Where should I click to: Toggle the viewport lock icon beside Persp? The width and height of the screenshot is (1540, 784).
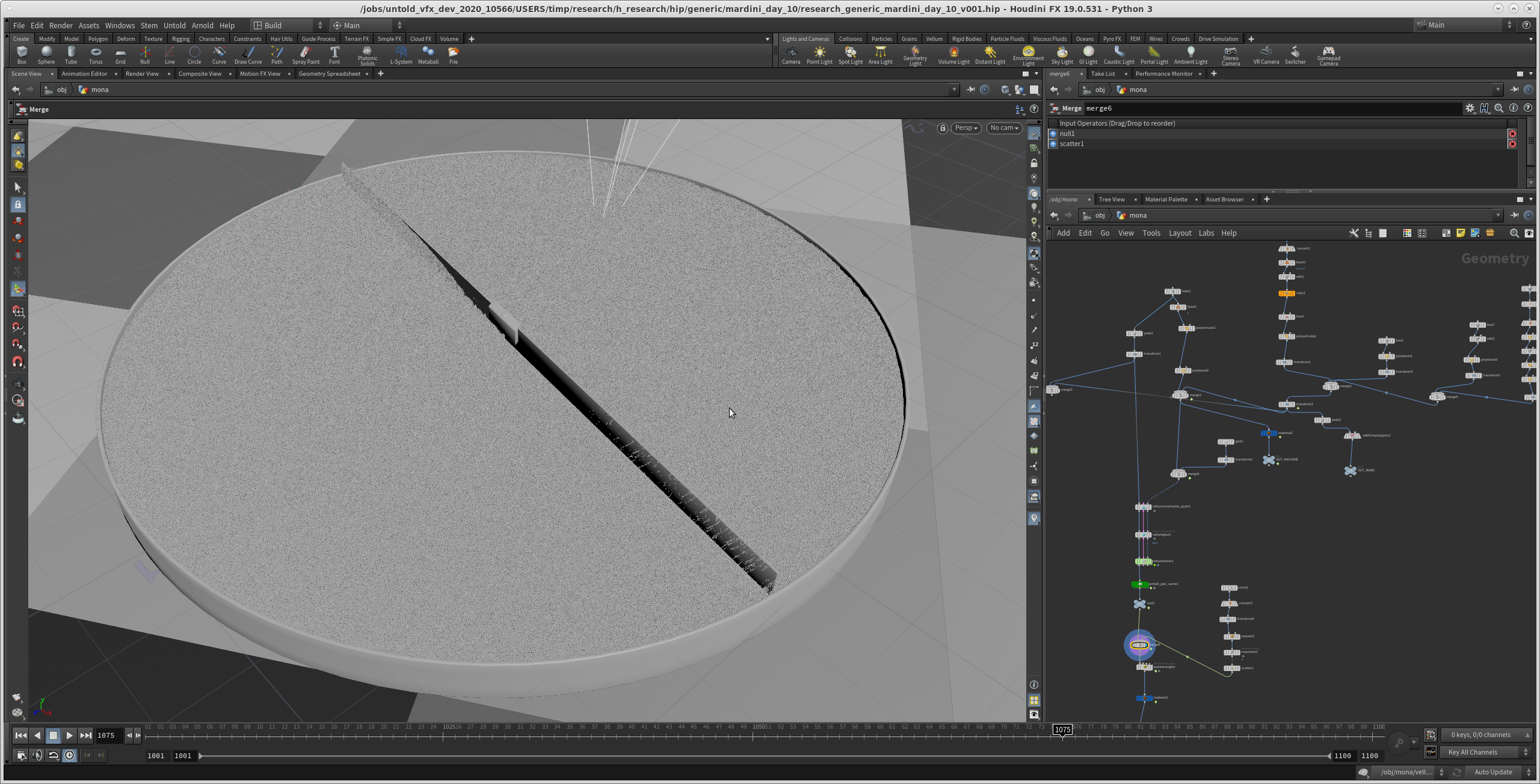[x=943, y=128]
